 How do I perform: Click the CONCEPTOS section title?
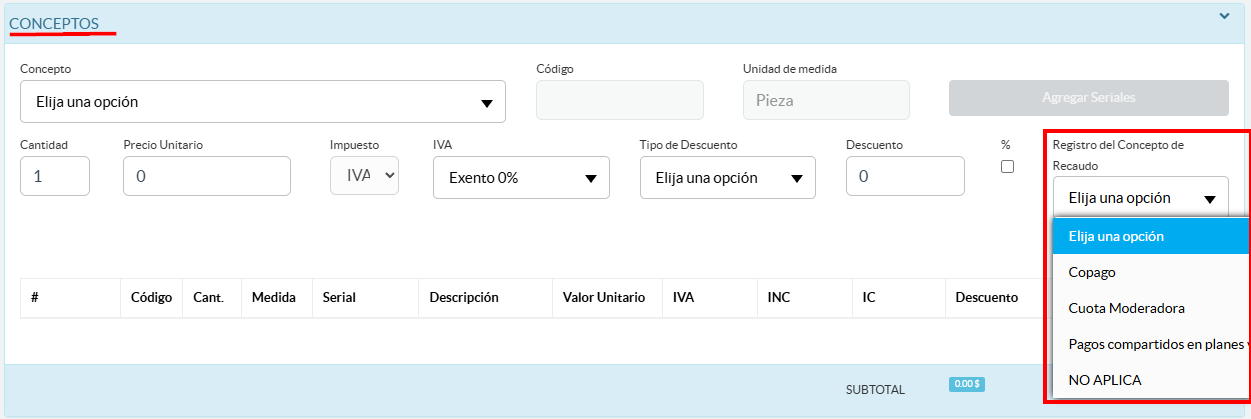61,22
